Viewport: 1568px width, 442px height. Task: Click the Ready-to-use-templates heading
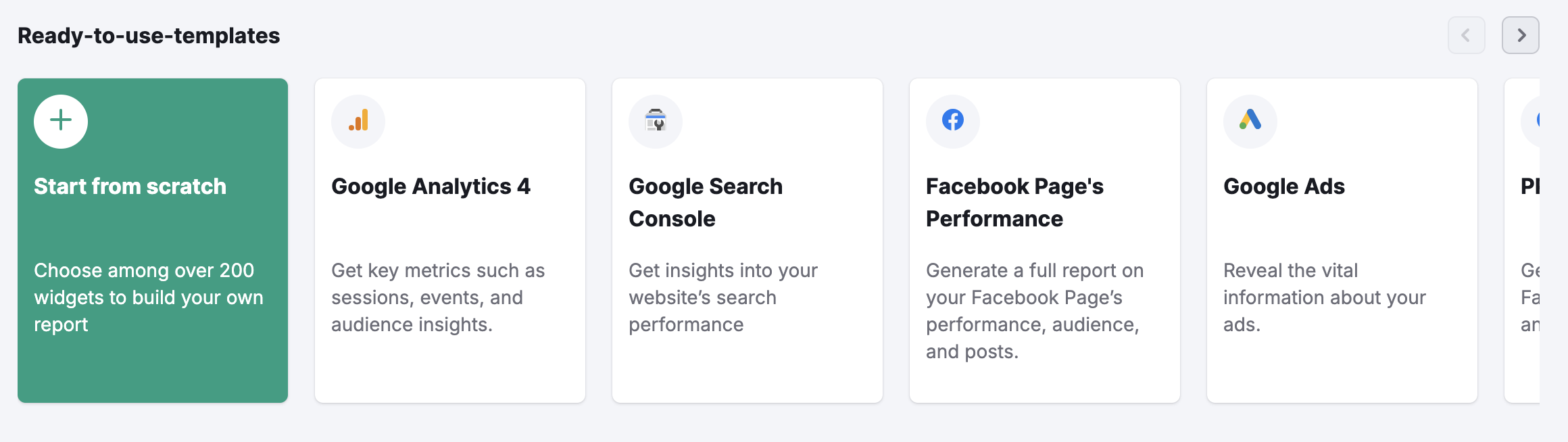[x=148, y=35]
